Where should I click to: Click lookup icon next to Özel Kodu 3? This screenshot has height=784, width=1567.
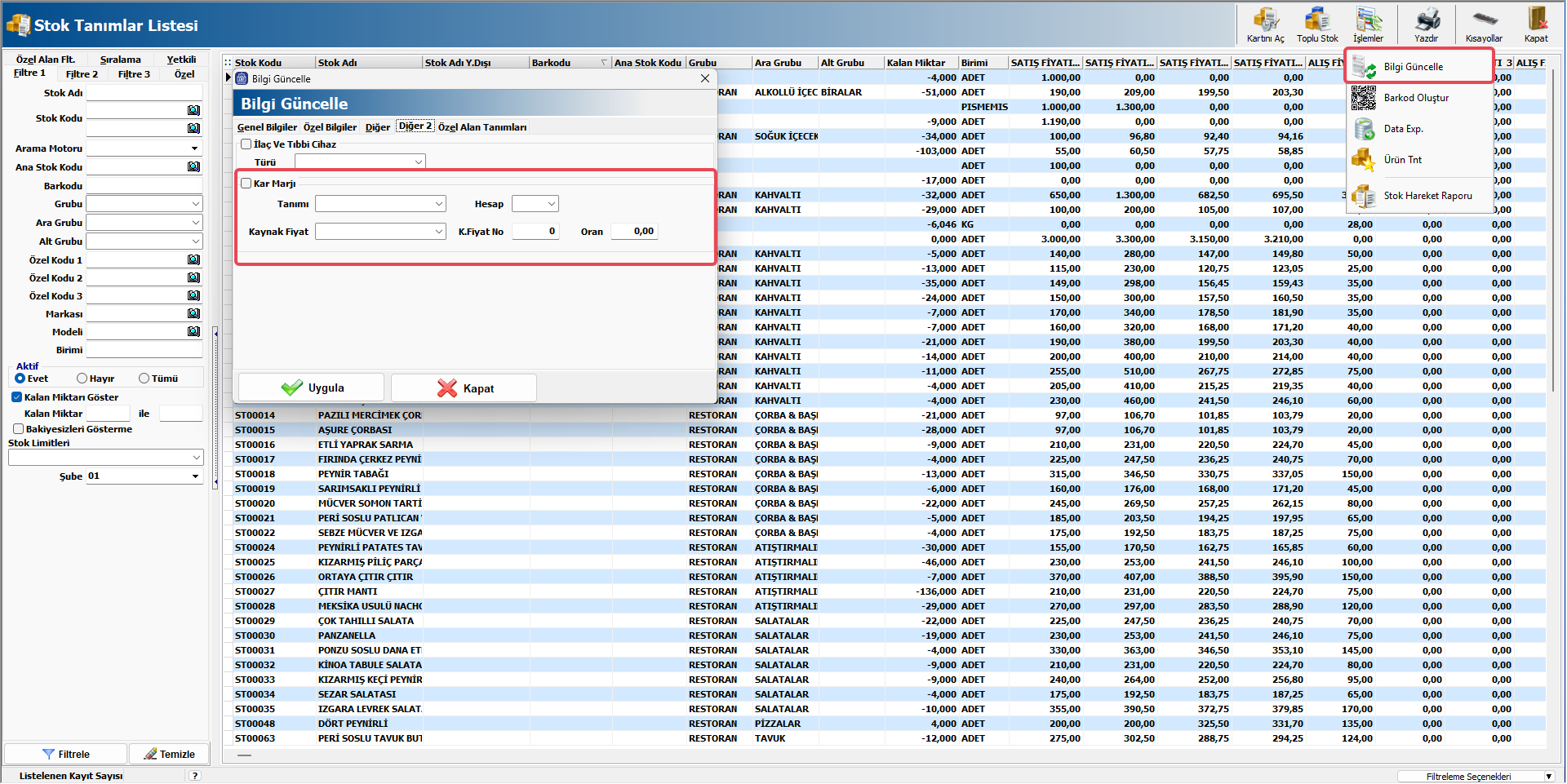[x=193, y=295]
